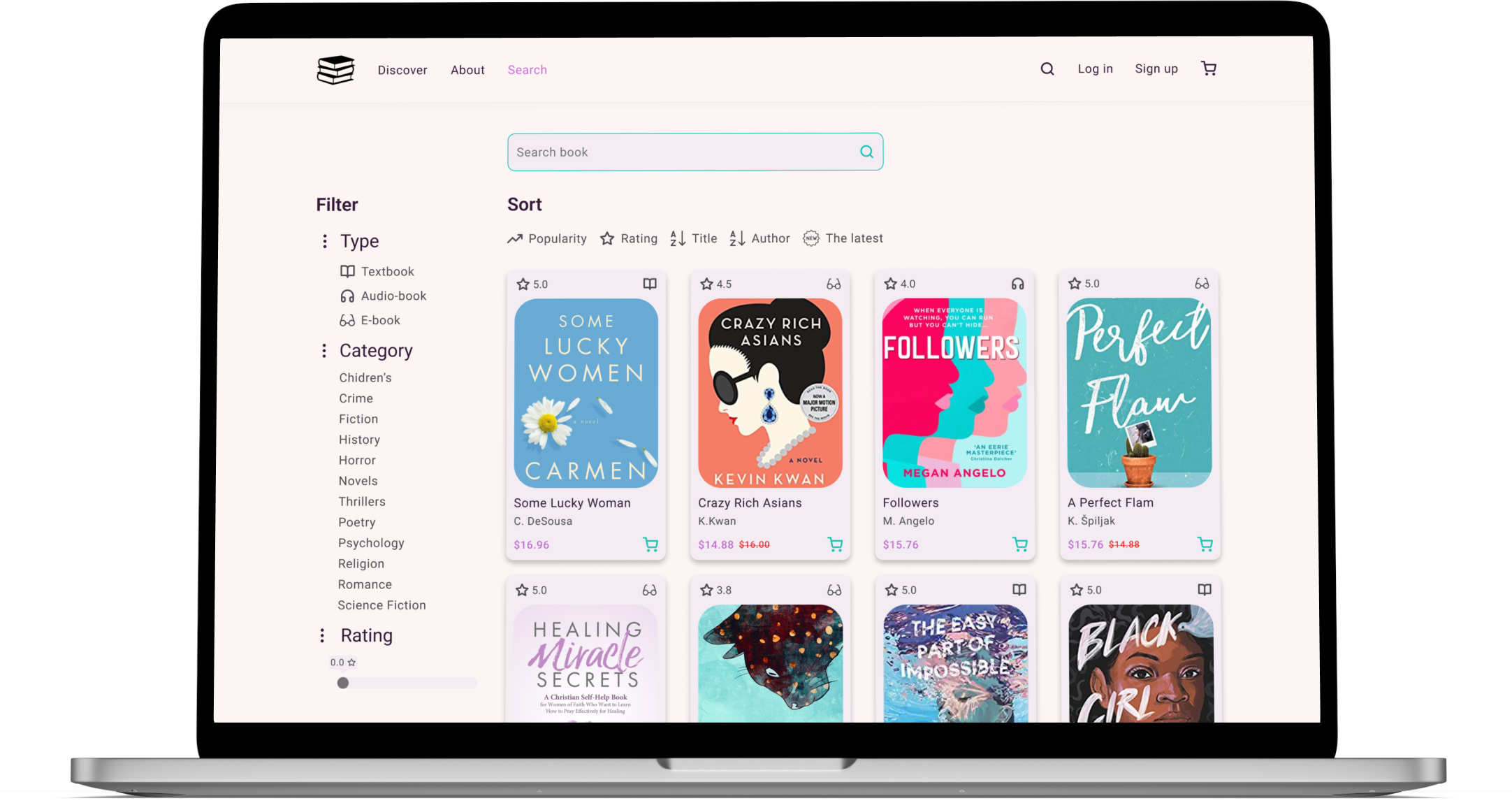The height and width of the screenshot is (810, 1512).
Task: Click the book stack logo icon
Action: pyautogui.click(x=335, y=70)
